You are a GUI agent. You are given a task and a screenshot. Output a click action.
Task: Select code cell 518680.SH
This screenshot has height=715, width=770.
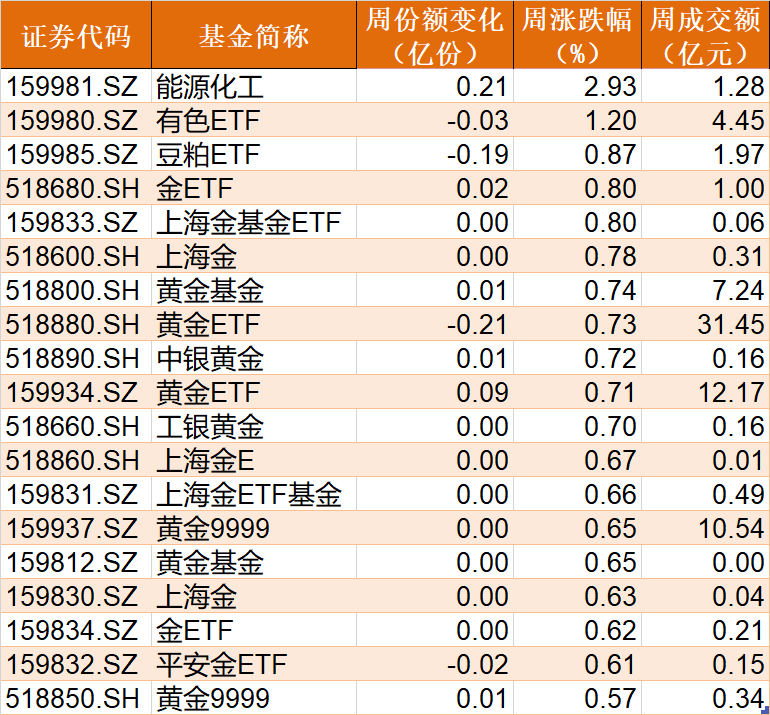click(76, 188)
